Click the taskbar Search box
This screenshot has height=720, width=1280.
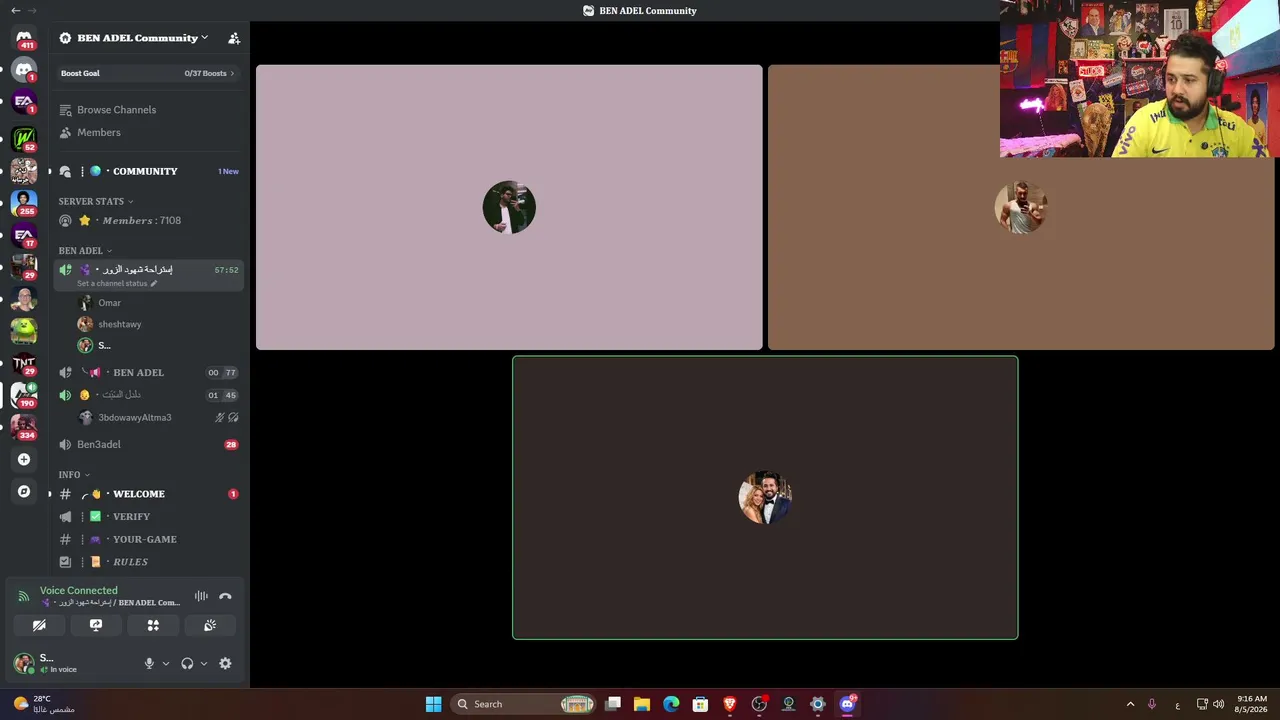[x=523, y=704]
